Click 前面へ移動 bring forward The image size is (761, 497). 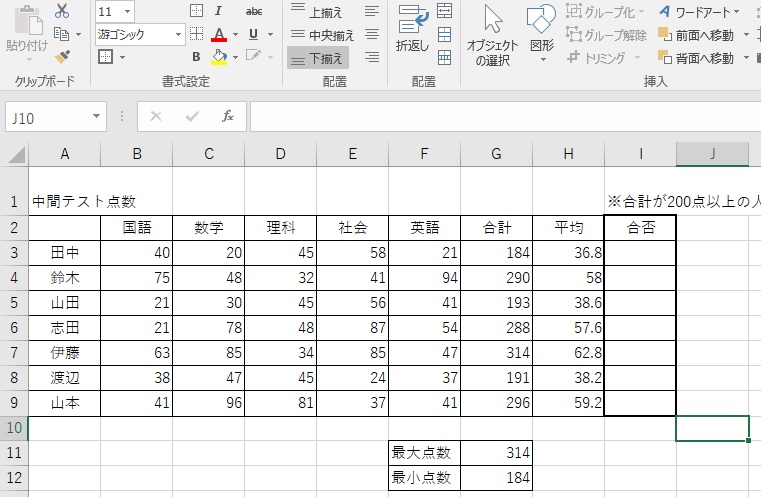(x=695, y=35)
